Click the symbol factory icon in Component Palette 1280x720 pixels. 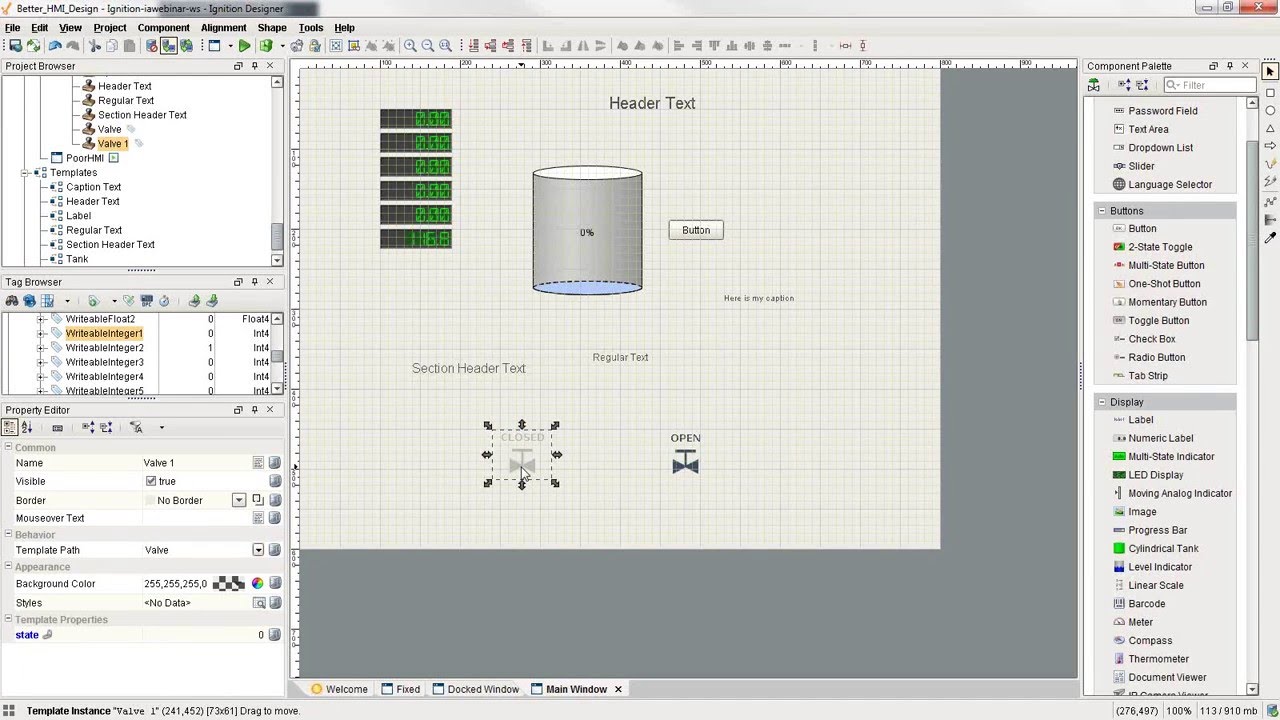[1094, 85]
